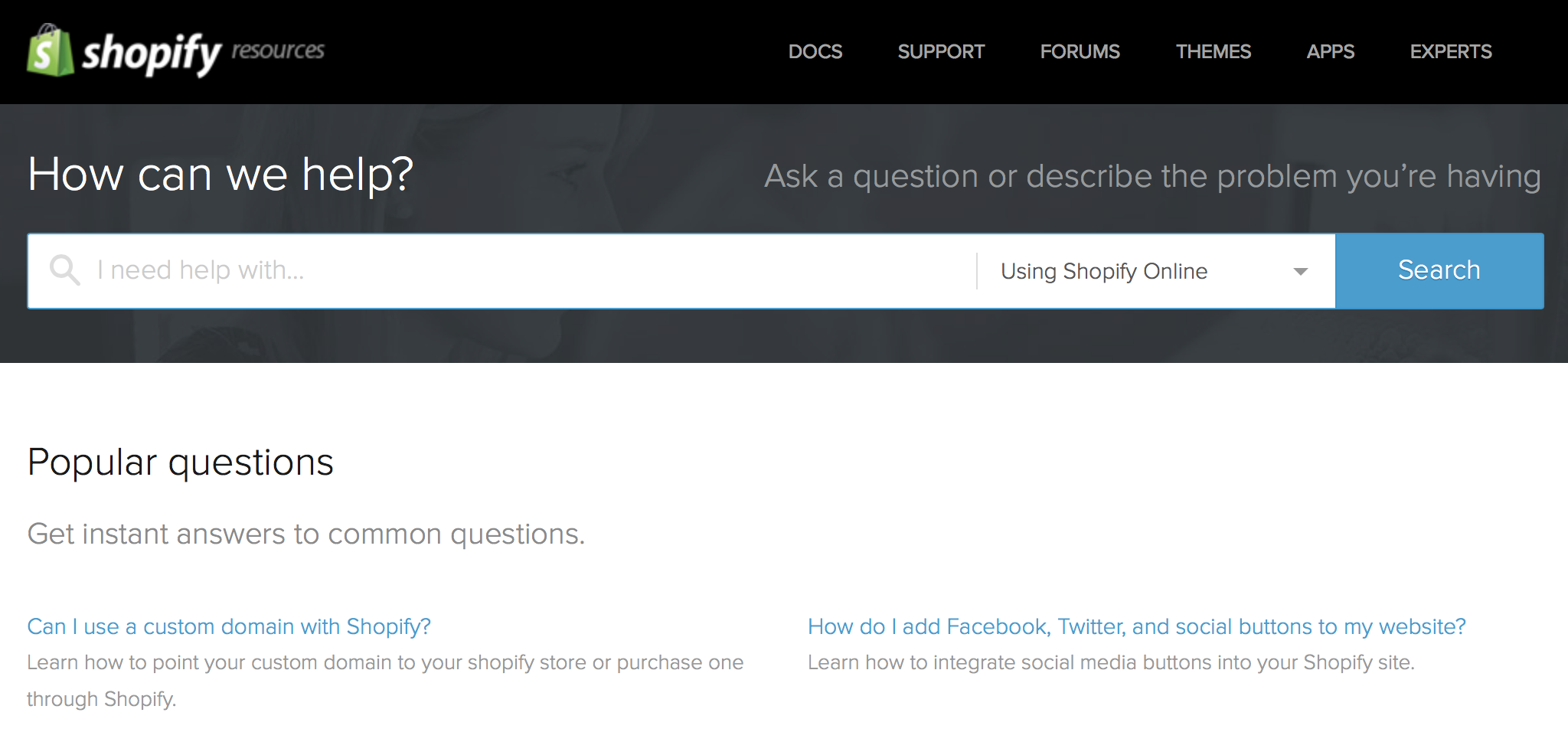Go to the SUPPORT section
Screen dimensions: 1568x755
click(941, 52)
